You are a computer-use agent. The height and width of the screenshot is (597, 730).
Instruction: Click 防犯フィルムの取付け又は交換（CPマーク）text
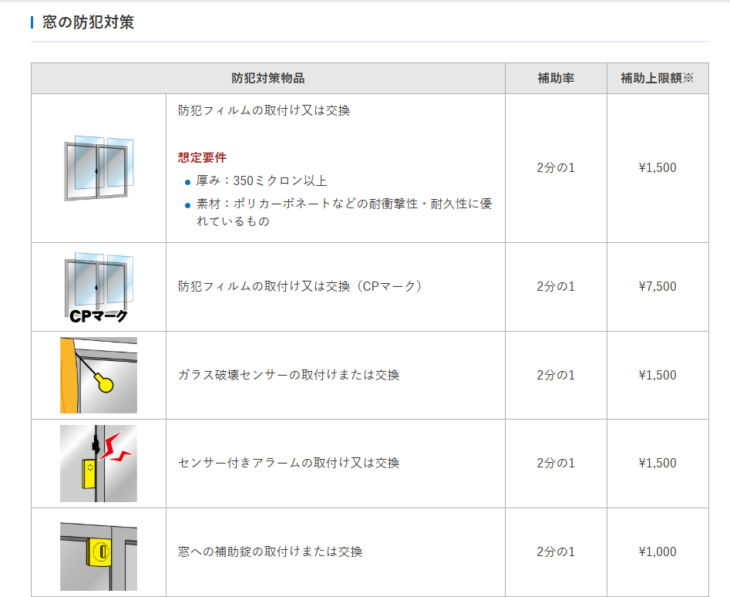point(300,286)
